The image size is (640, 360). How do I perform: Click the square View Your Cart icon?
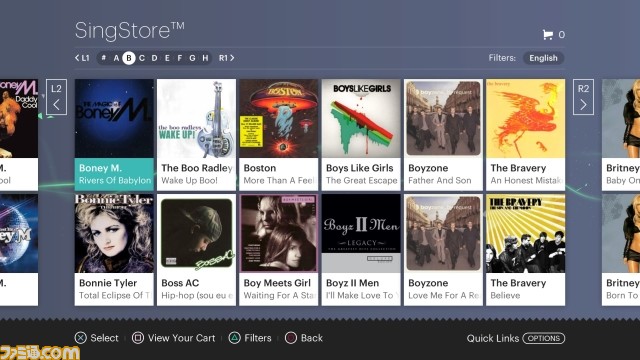tap(138, 338)
